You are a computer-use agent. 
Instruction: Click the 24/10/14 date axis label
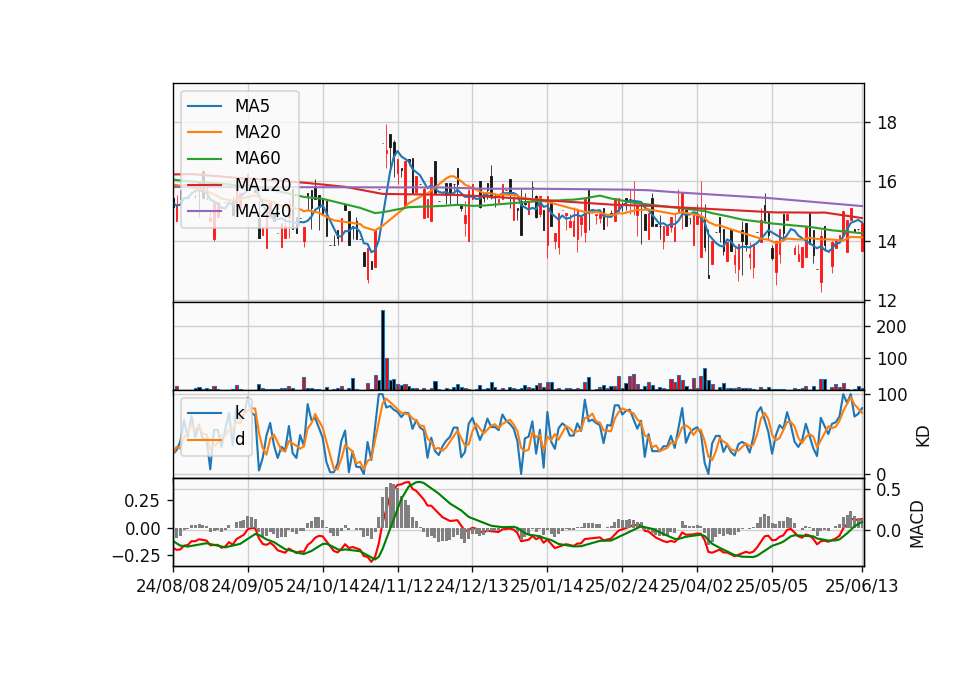[x=323, y=586]
